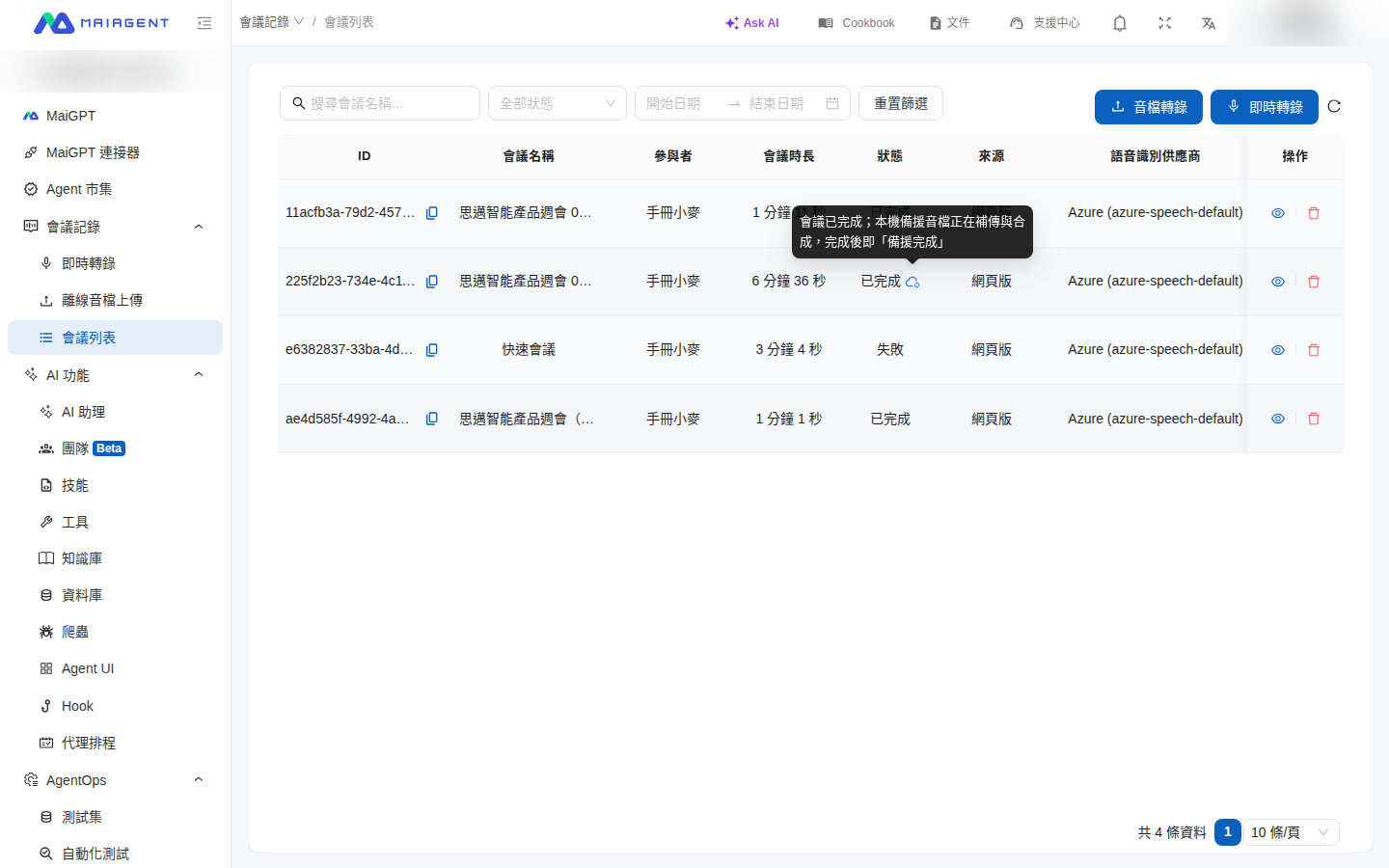Delete the 225f2b23 meeting row
Image resolution: width=1389 pixels, height=868 pixels.
pos(1314,282)
